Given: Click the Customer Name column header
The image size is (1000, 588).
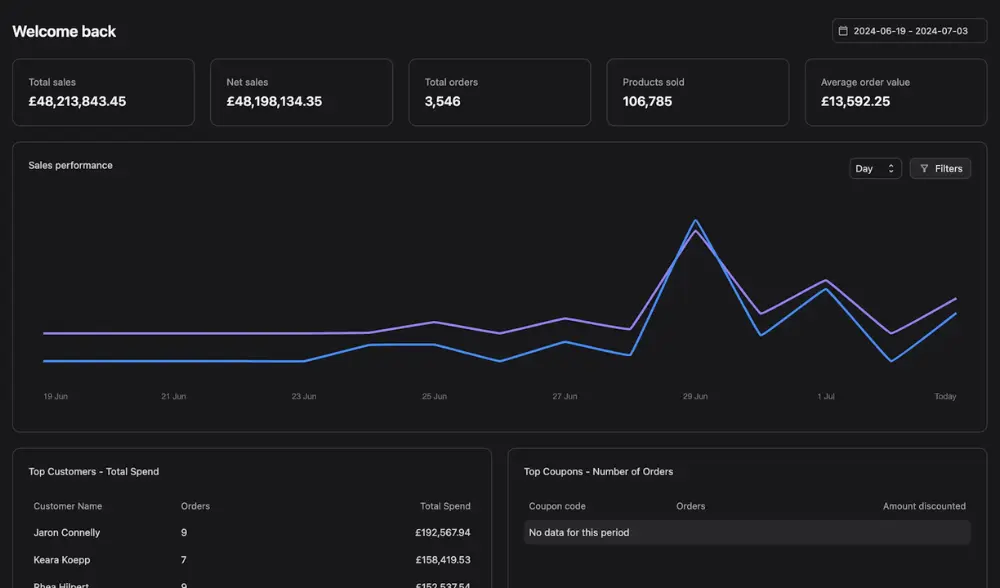Looking at the screenshot, I should [68, 506].
